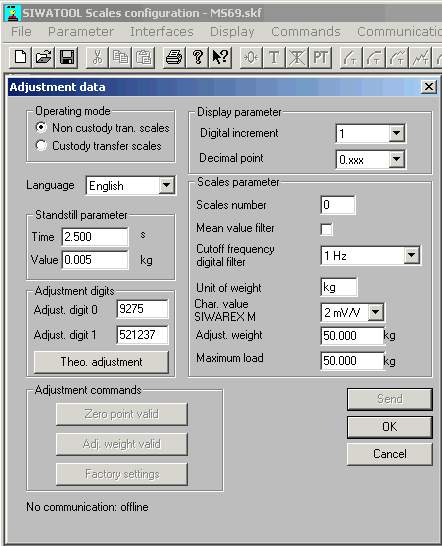Click the Send button

(390, 399)
